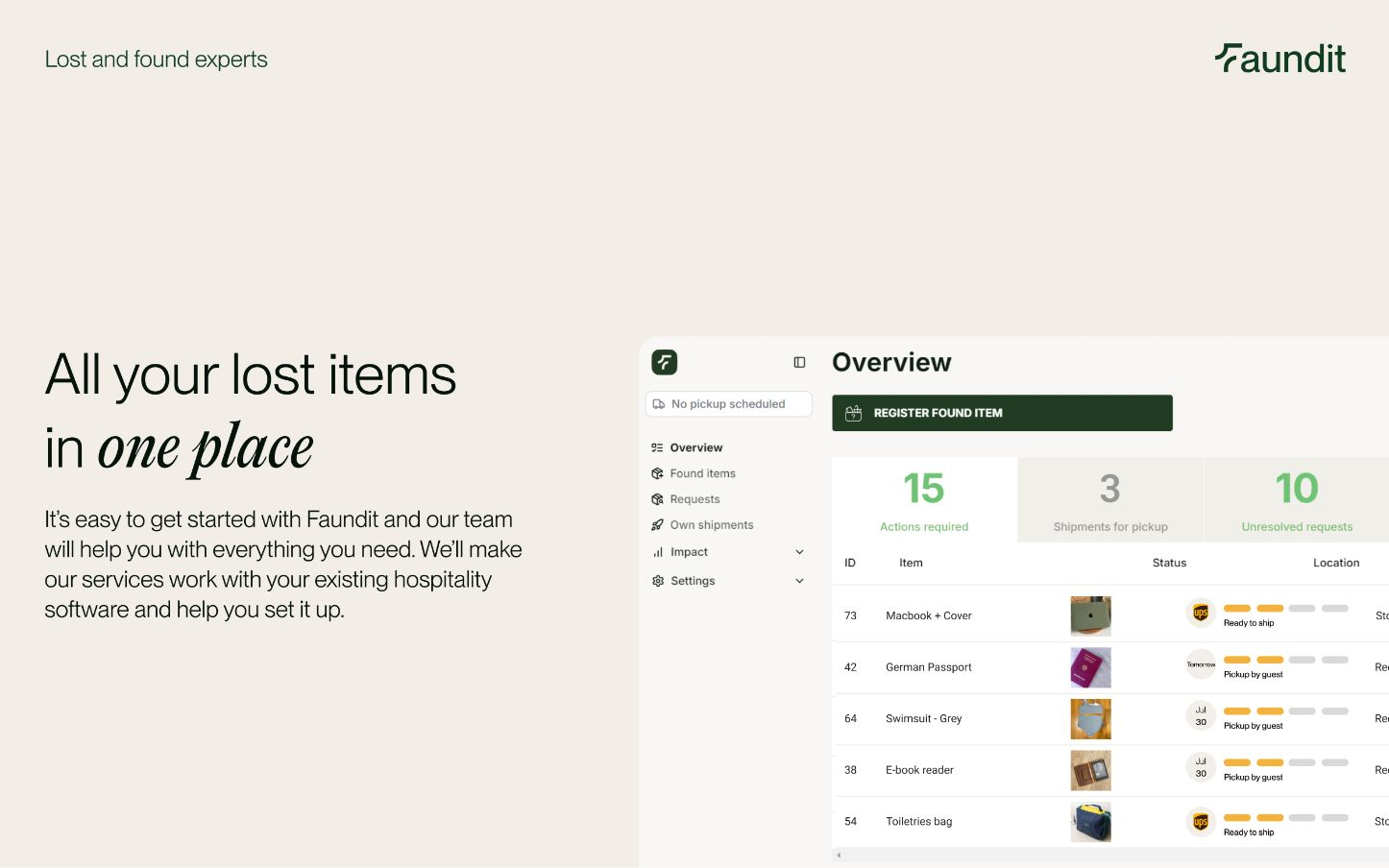Click item ID 73
This screenshot has height=868, width=1389.
[850, 616]
